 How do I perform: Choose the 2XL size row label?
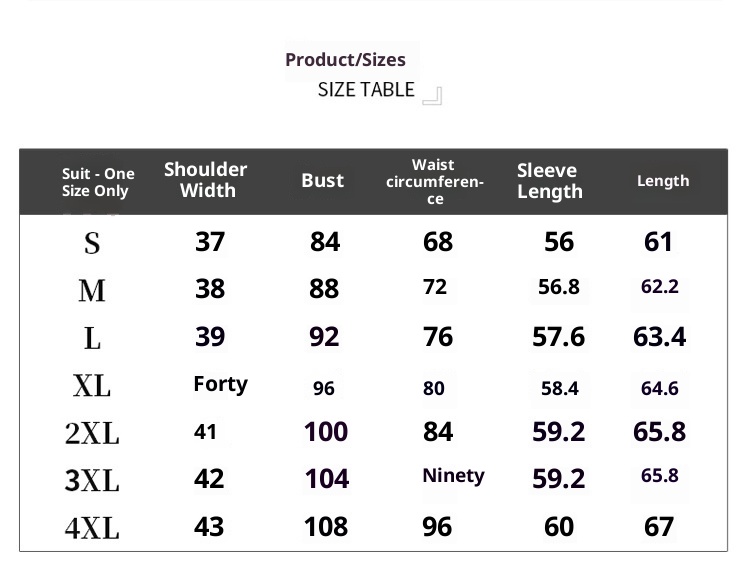click(x=92, y=433)
